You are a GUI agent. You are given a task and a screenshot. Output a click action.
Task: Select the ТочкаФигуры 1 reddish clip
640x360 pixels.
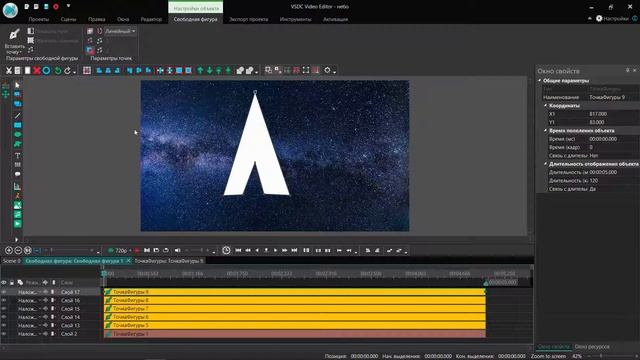(x=295, y=334)
